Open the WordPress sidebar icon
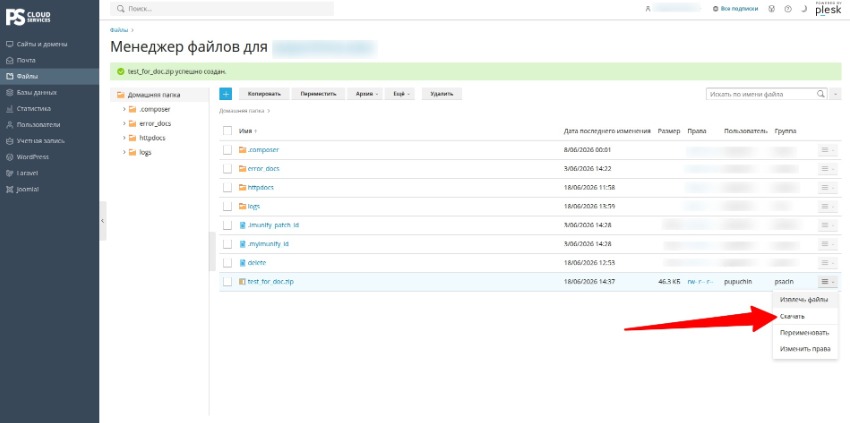Viewport: 850px width, 423px height. click(9, 157)
